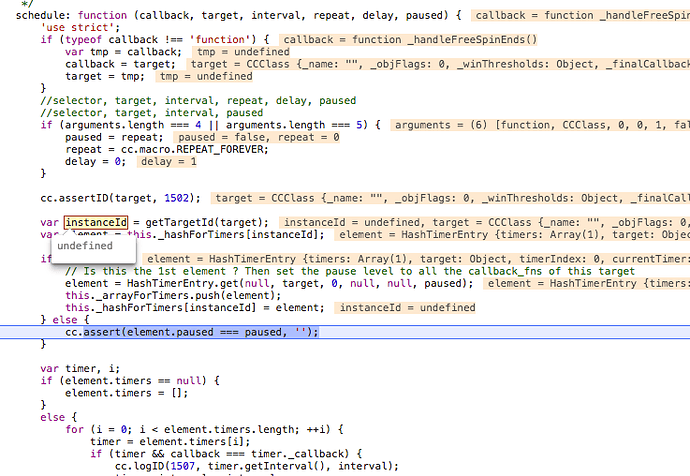Click the 'callback = target;' assignment statement
Image resolution: width=690 pixels, height=476 pixels.
pos(120,64)
